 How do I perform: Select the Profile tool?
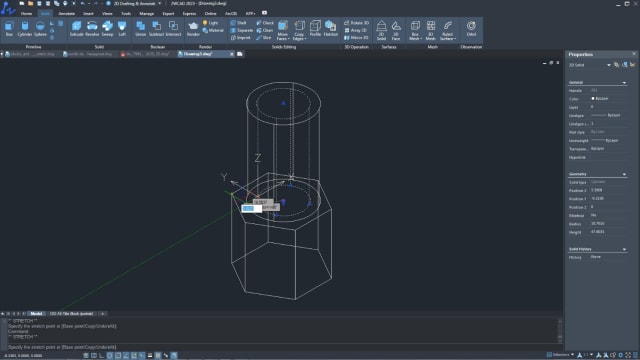click(315, 29)
